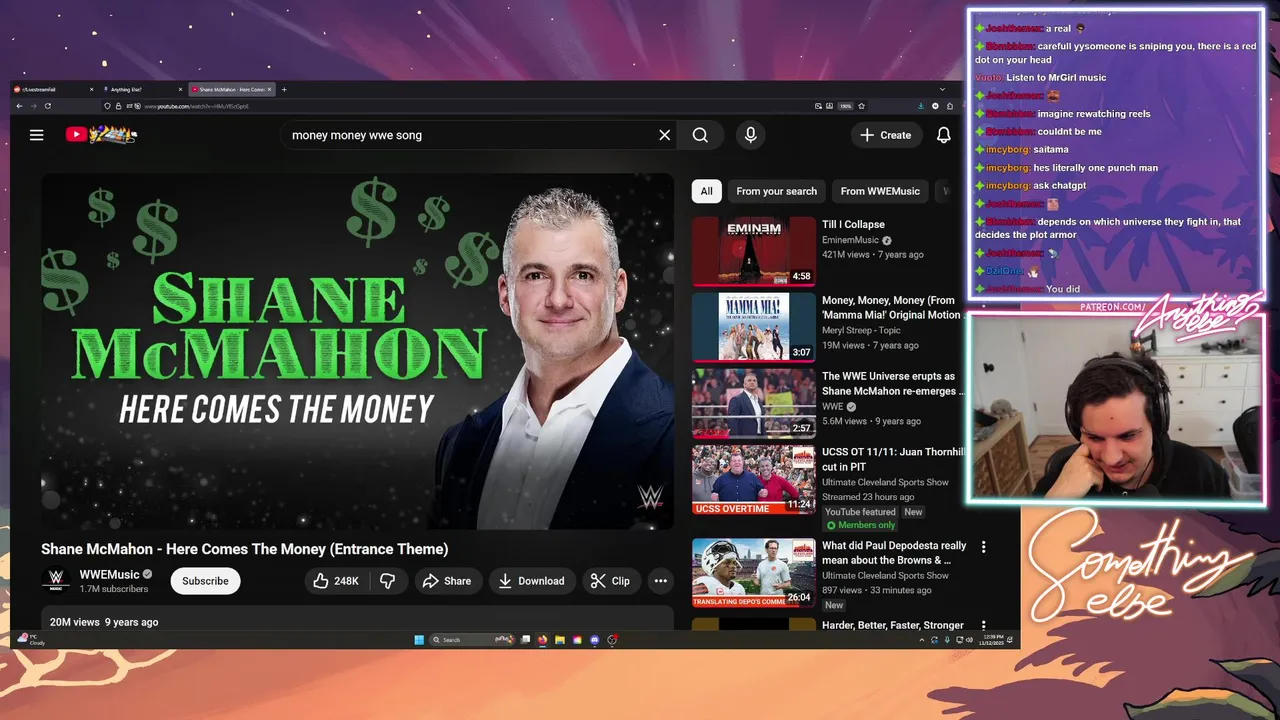Click 'Members only' badge
The height and width of the screenshot is (720, 1280).
click(860, 526)
